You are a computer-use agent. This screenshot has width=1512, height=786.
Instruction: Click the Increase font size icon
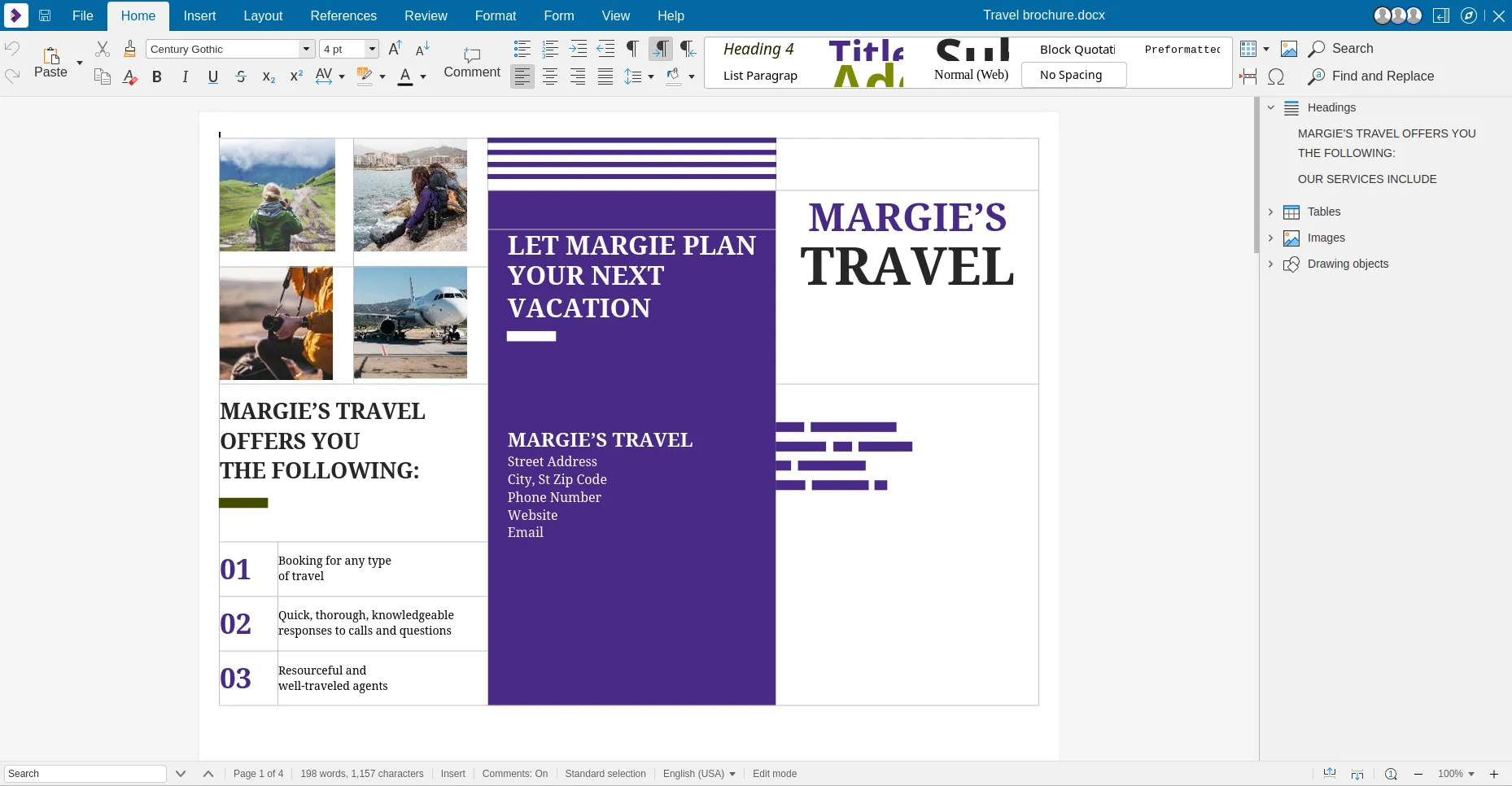tap(395, 49)
